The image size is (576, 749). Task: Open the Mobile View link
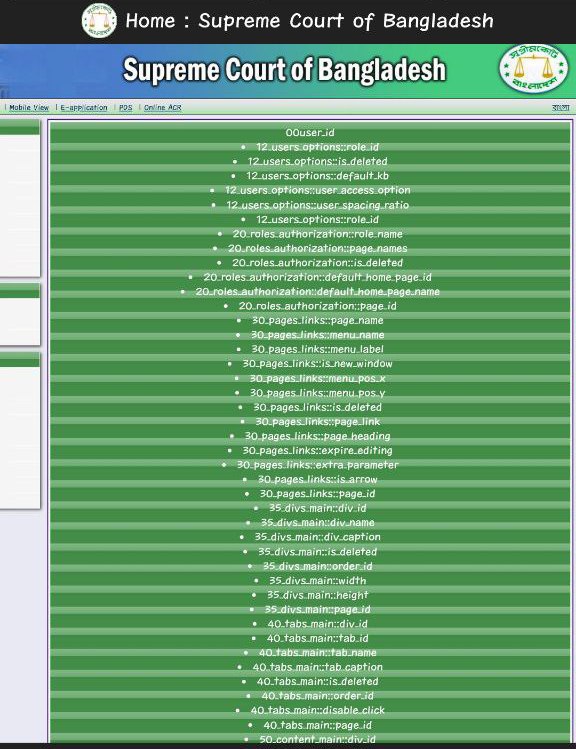point(29,107)
